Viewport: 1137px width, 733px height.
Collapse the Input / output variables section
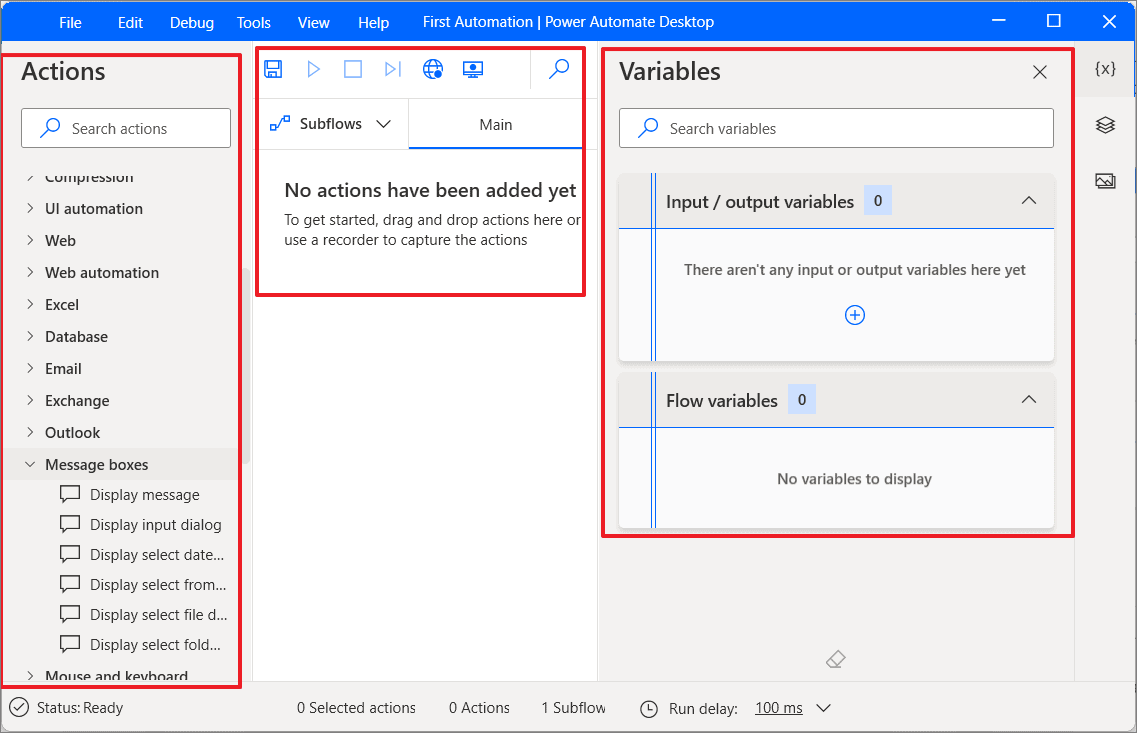pos(1029,200)
